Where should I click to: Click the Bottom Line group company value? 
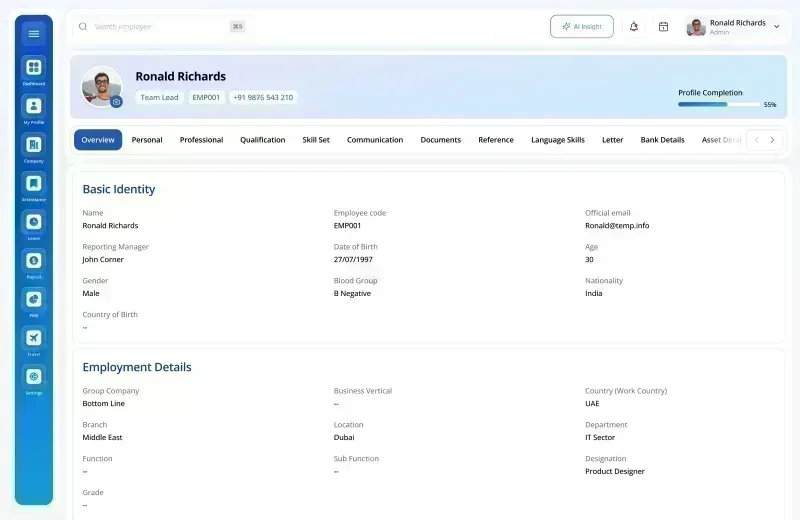tap(104, 404)
